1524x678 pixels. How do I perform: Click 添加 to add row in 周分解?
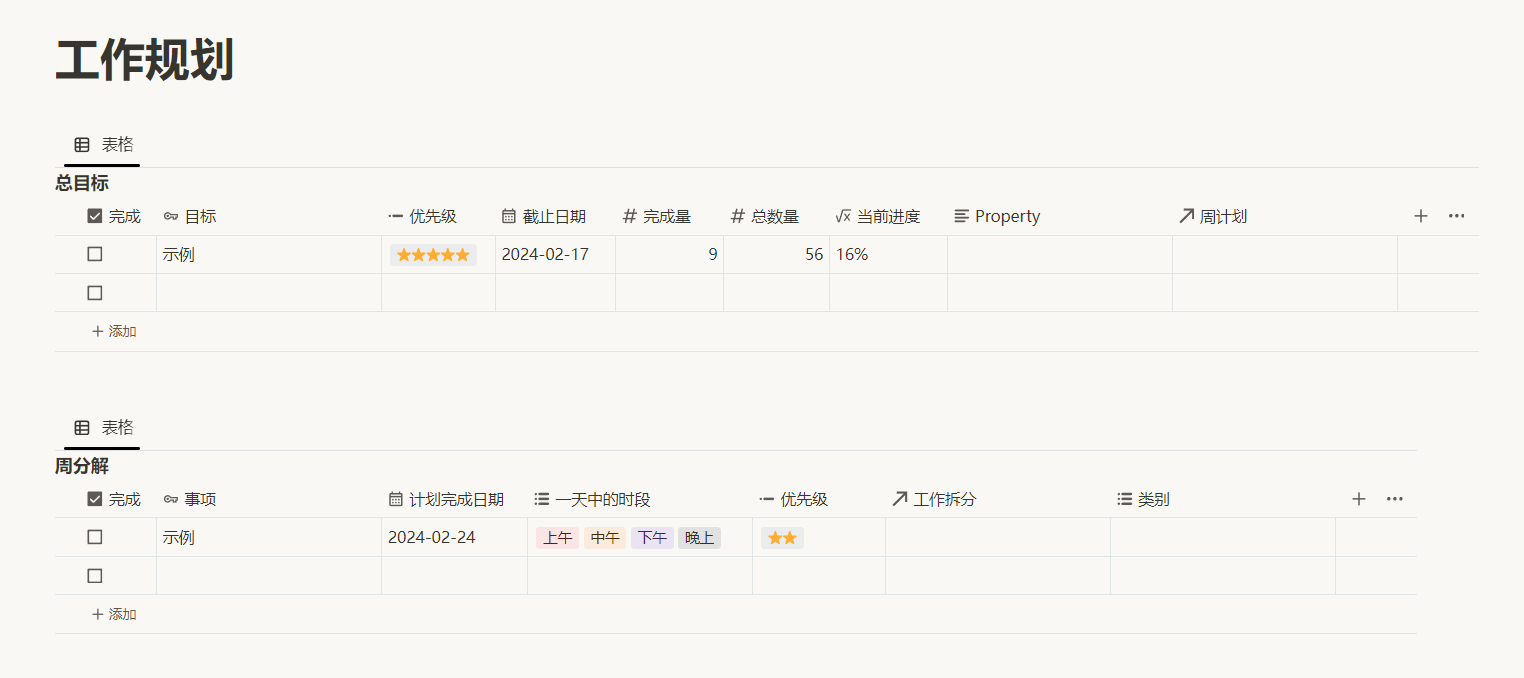pyautogui.click(x=114, y=614)
